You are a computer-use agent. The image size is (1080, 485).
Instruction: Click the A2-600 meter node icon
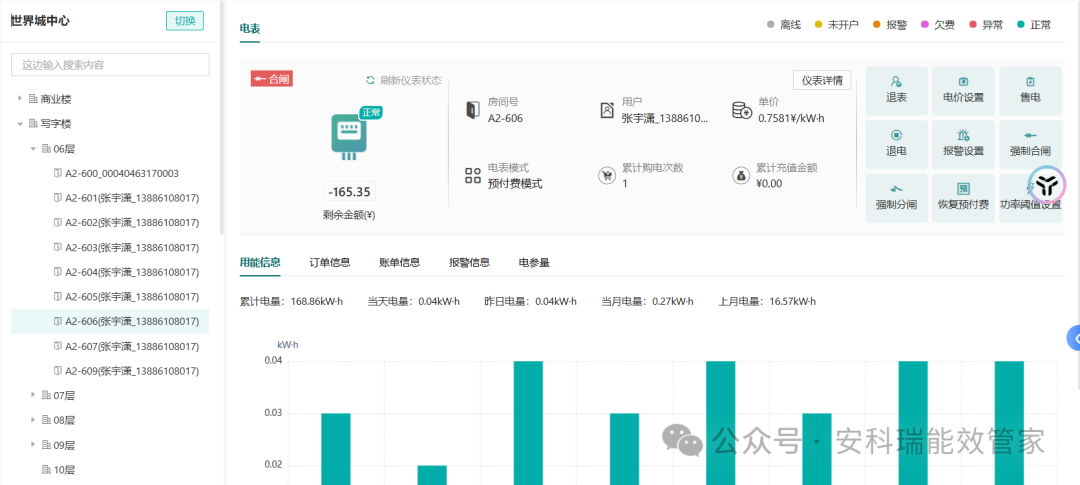(x=58, y=174)
